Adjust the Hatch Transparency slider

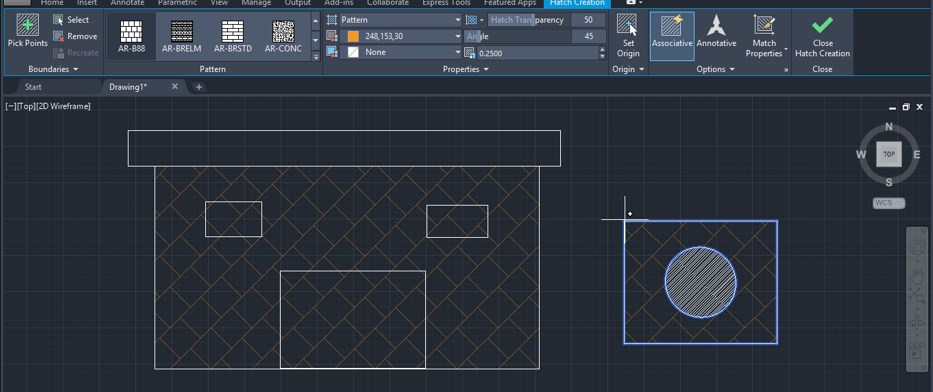[528, 20]
